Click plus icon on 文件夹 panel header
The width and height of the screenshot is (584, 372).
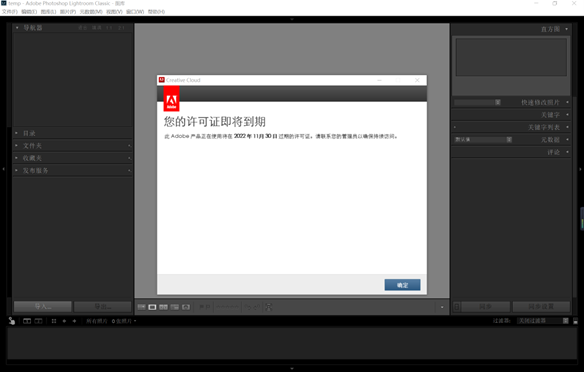pos(129,146)
